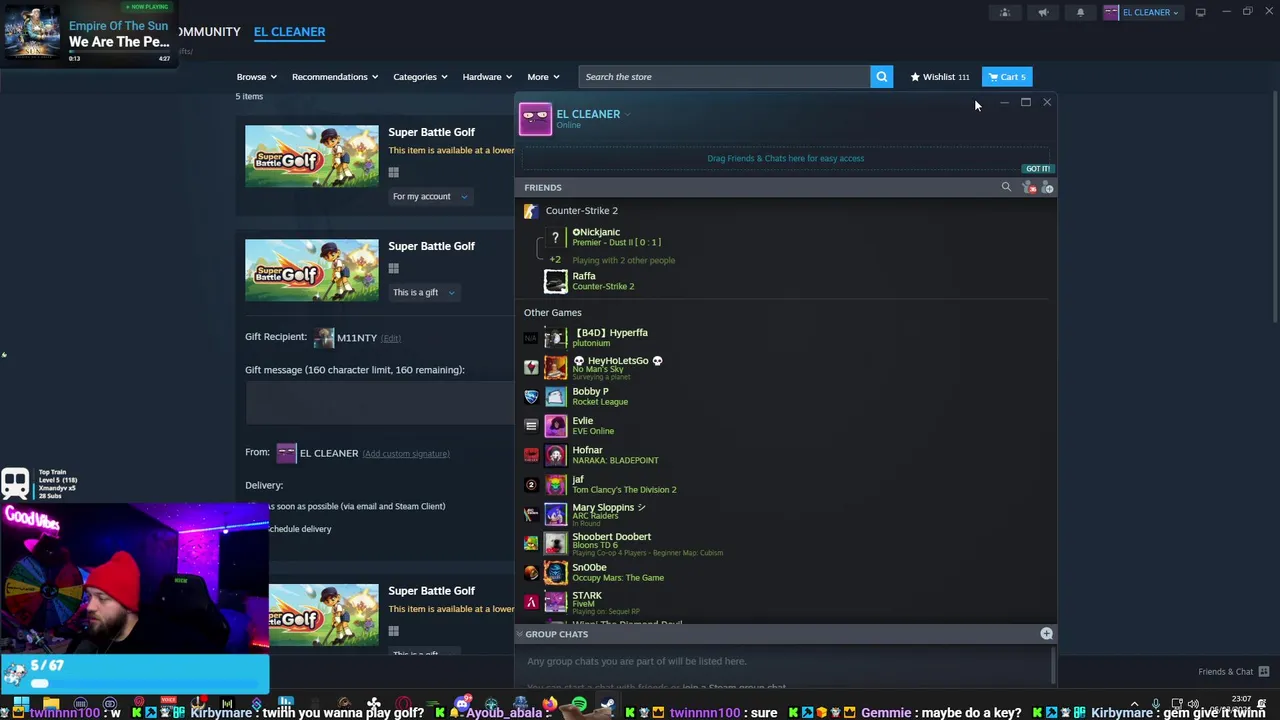Image resolution: width=1280 pixels, height=720 pixels.
Task: Click third Super Battle Golf thumbnail at bottom
Action: point(323,615)
